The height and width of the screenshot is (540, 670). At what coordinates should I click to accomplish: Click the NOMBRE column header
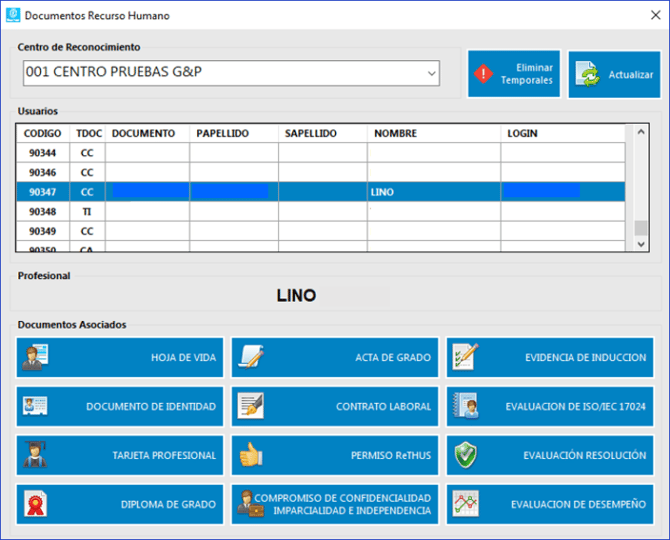click(x=434, y=133)
